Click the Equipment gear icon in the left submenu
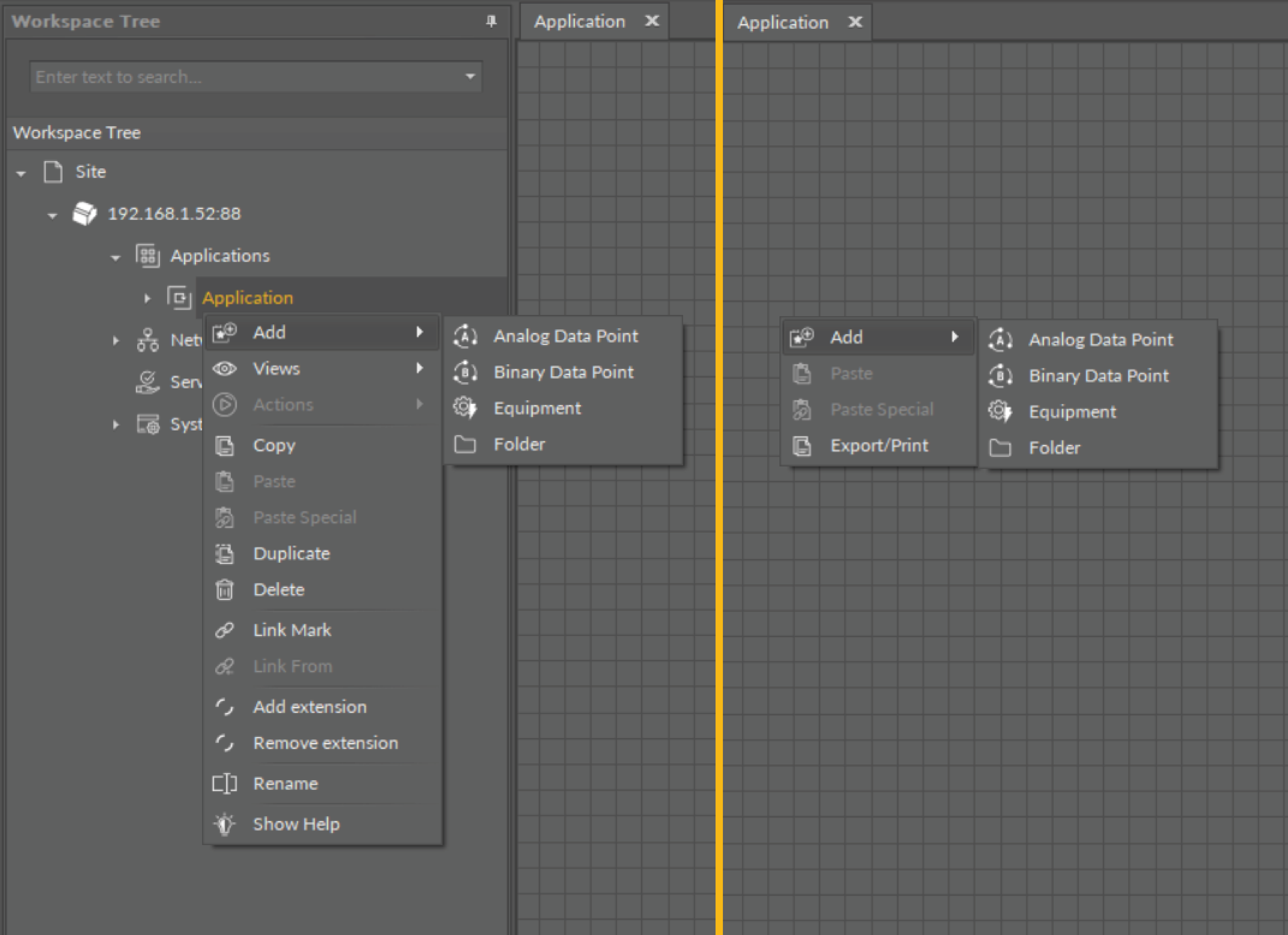 (464, 408)
